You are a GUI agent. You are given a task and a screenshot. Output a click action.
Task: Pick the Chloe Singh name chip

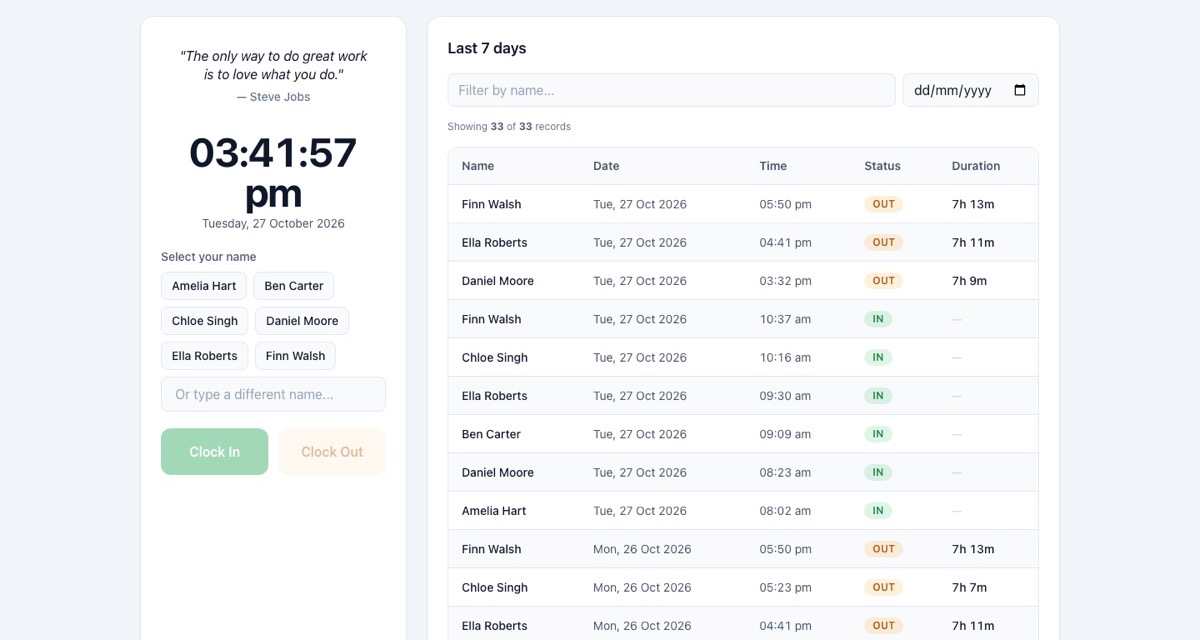coord(205,321)
